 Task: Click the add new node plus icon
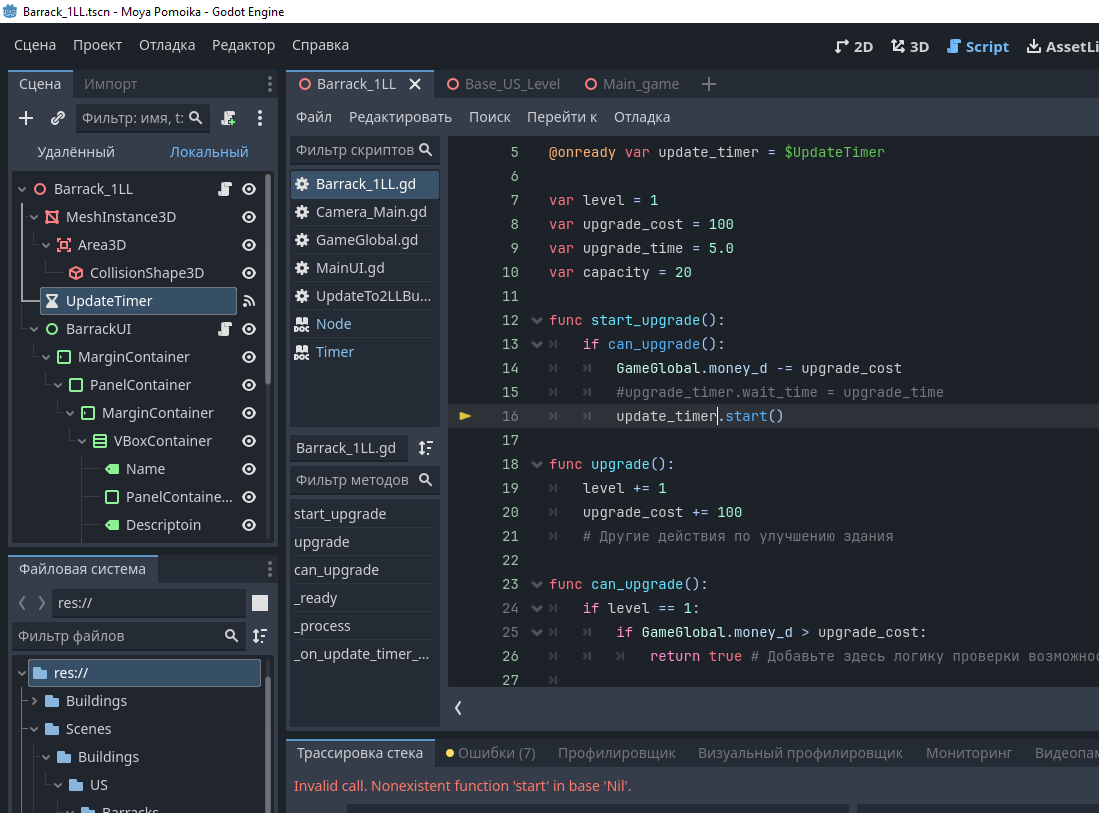click(26, 118)
